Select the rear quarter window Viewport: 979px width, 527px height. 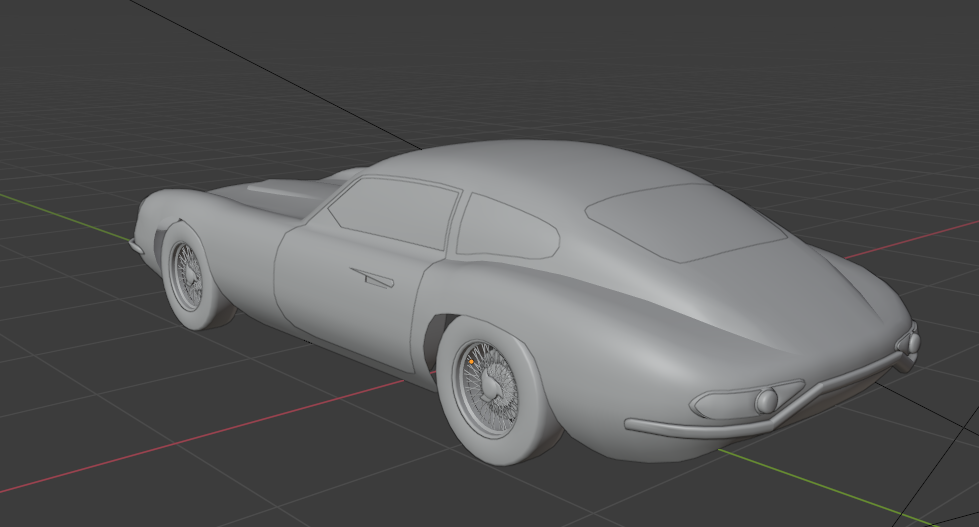pos(507,227)
